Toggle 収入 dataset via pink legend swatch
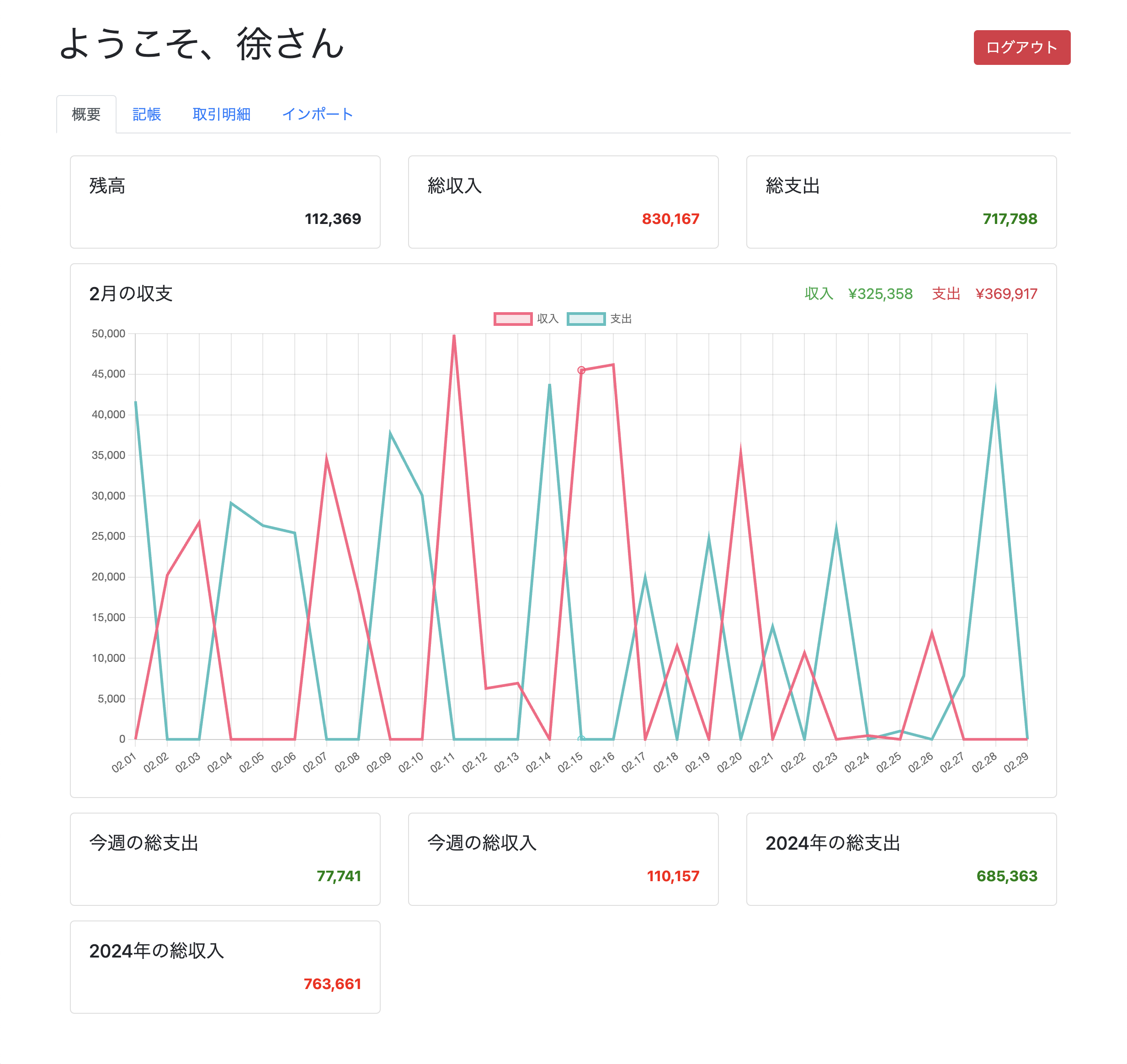This screenshot has width=1127, height=1064. (x=513, y=319)
